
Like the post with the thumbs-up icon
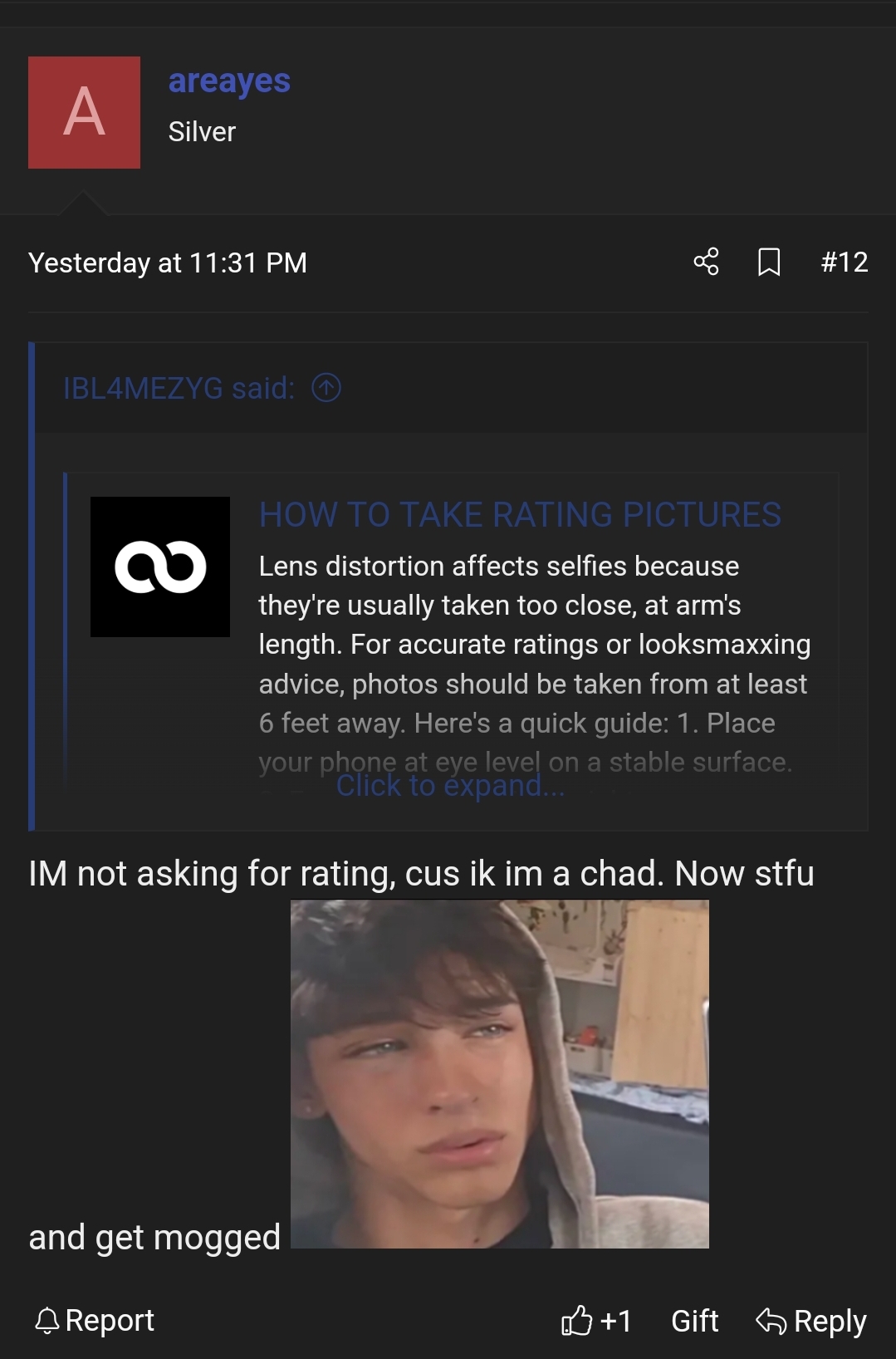pyautogui.click(x=576, y=1320)
